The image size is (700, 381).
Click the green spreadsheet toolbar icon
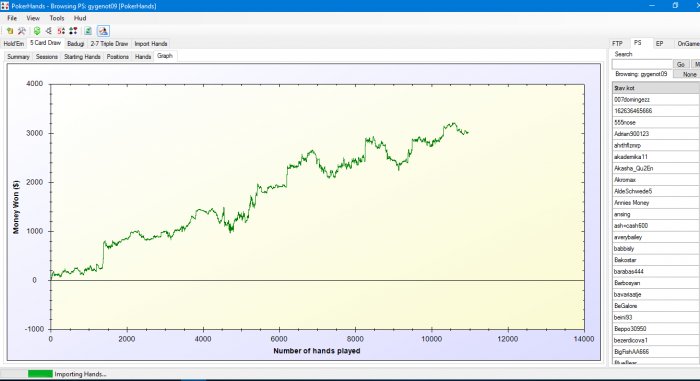88,31
